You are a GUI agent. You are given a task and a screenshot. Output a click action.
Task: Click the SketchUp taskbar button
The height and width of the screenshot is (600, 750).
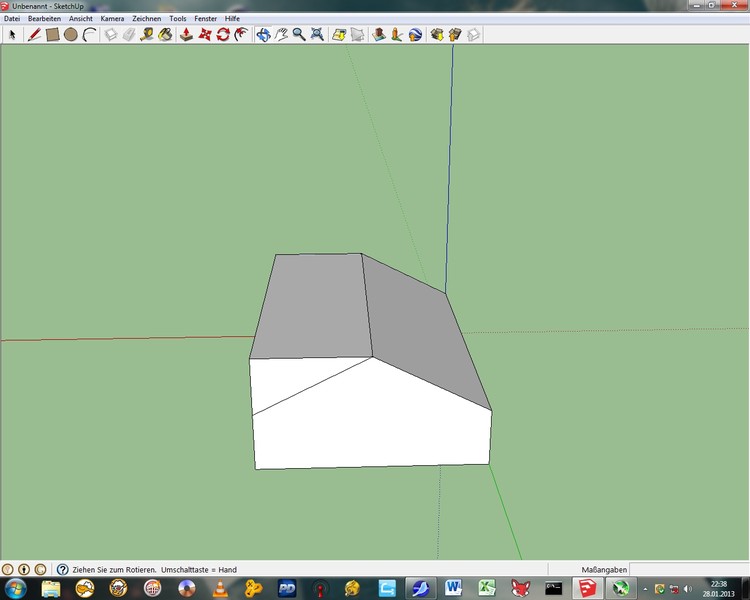coord(588,588)
